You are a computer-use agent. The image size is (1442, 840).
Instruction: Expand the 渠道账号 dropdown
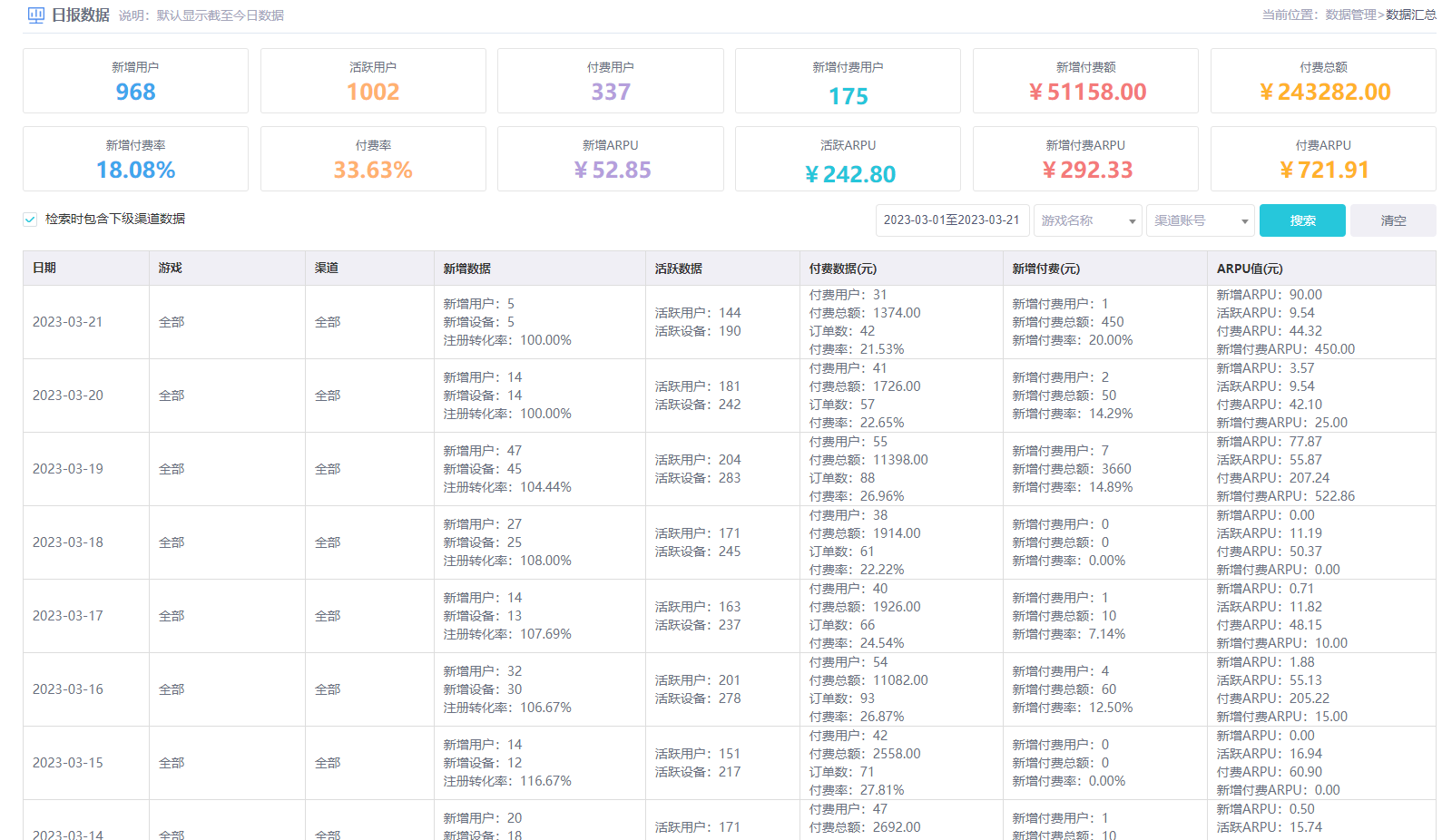point(1200,220)
